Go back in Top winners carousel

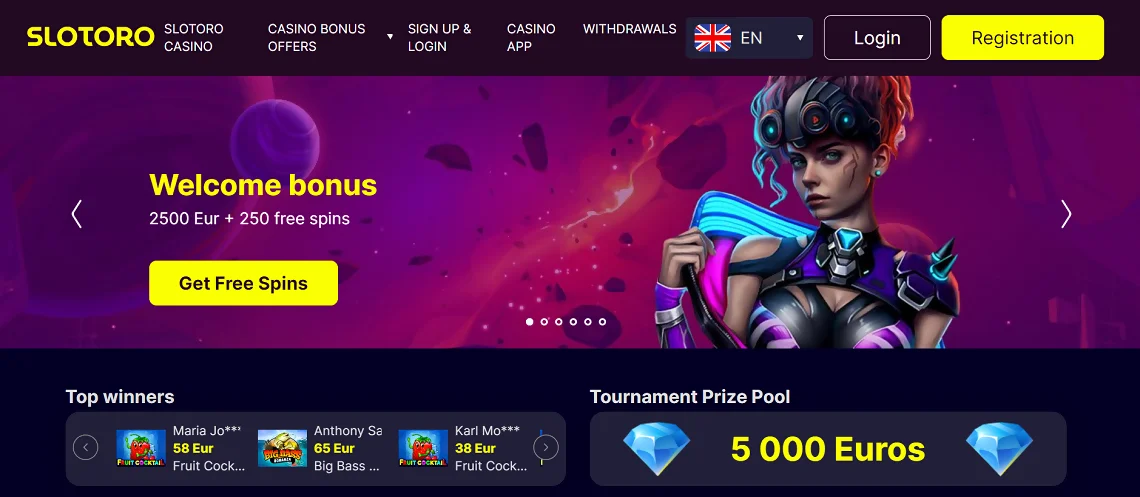coord(86,448)
